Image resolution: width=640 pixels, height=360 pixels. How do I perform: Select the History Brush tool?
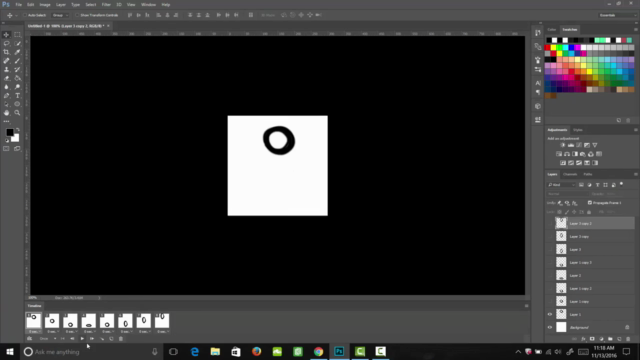(x=17, y=69)
